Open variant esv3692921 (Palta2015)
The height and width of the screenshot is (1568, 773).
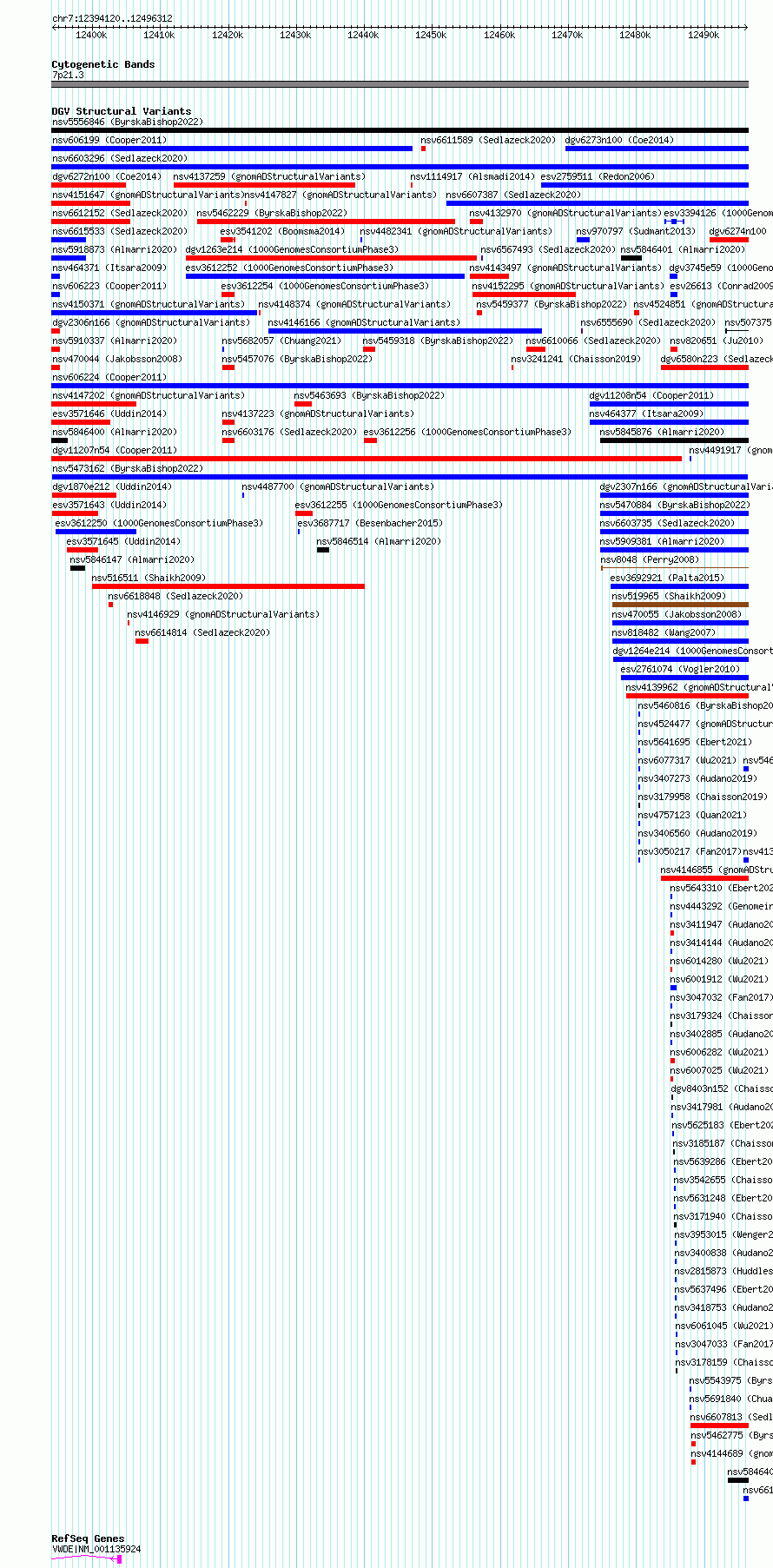click(x=667, y=578)
